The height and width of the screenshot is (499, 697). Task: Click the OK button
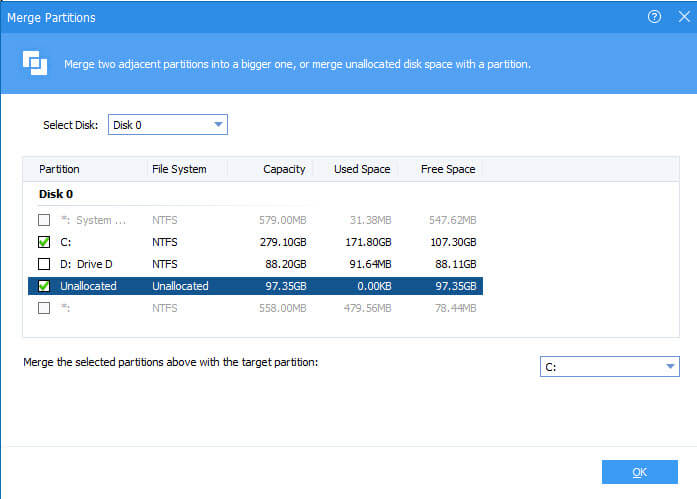tap(640, 472)
